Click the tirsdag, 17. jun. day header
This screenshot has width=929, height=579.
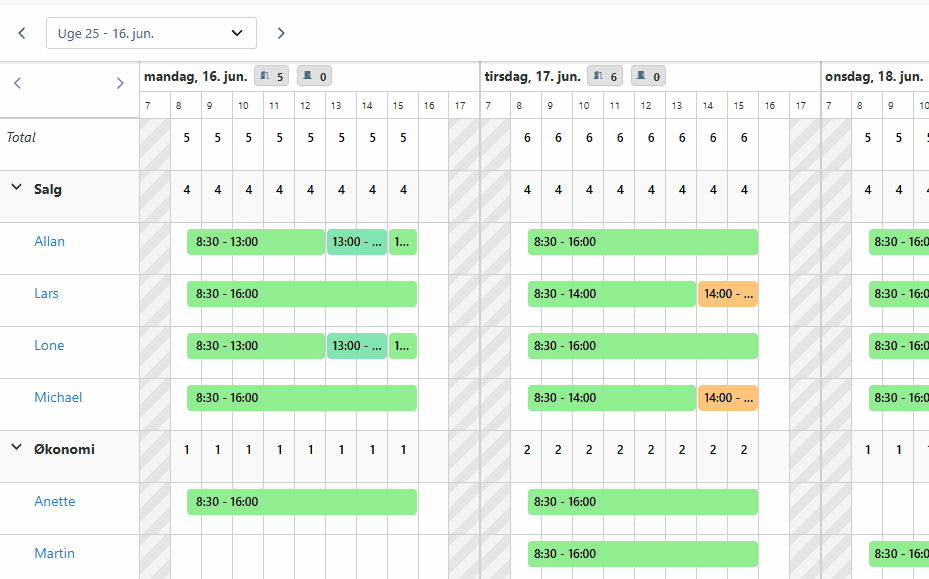coord(532,76)
